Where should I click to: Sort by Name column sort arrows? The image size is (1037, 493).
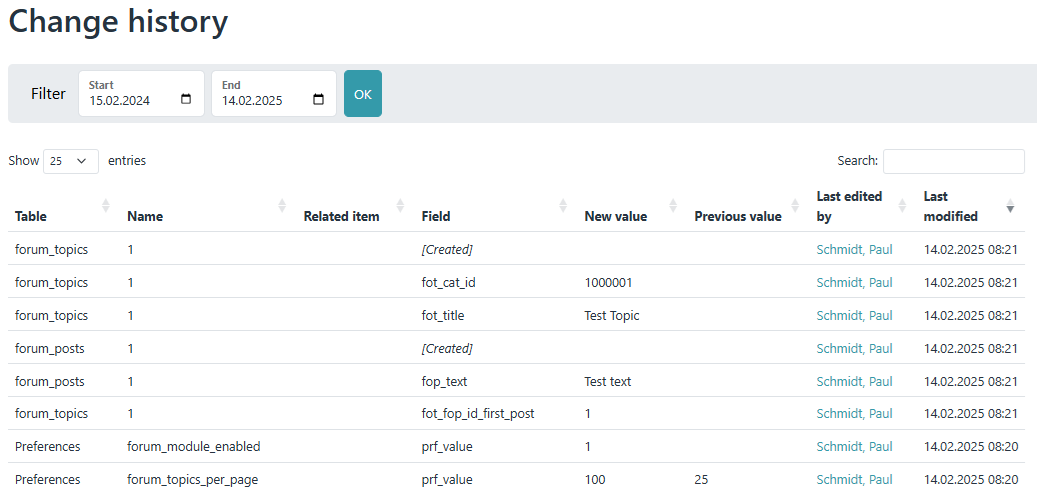[282, 206]
